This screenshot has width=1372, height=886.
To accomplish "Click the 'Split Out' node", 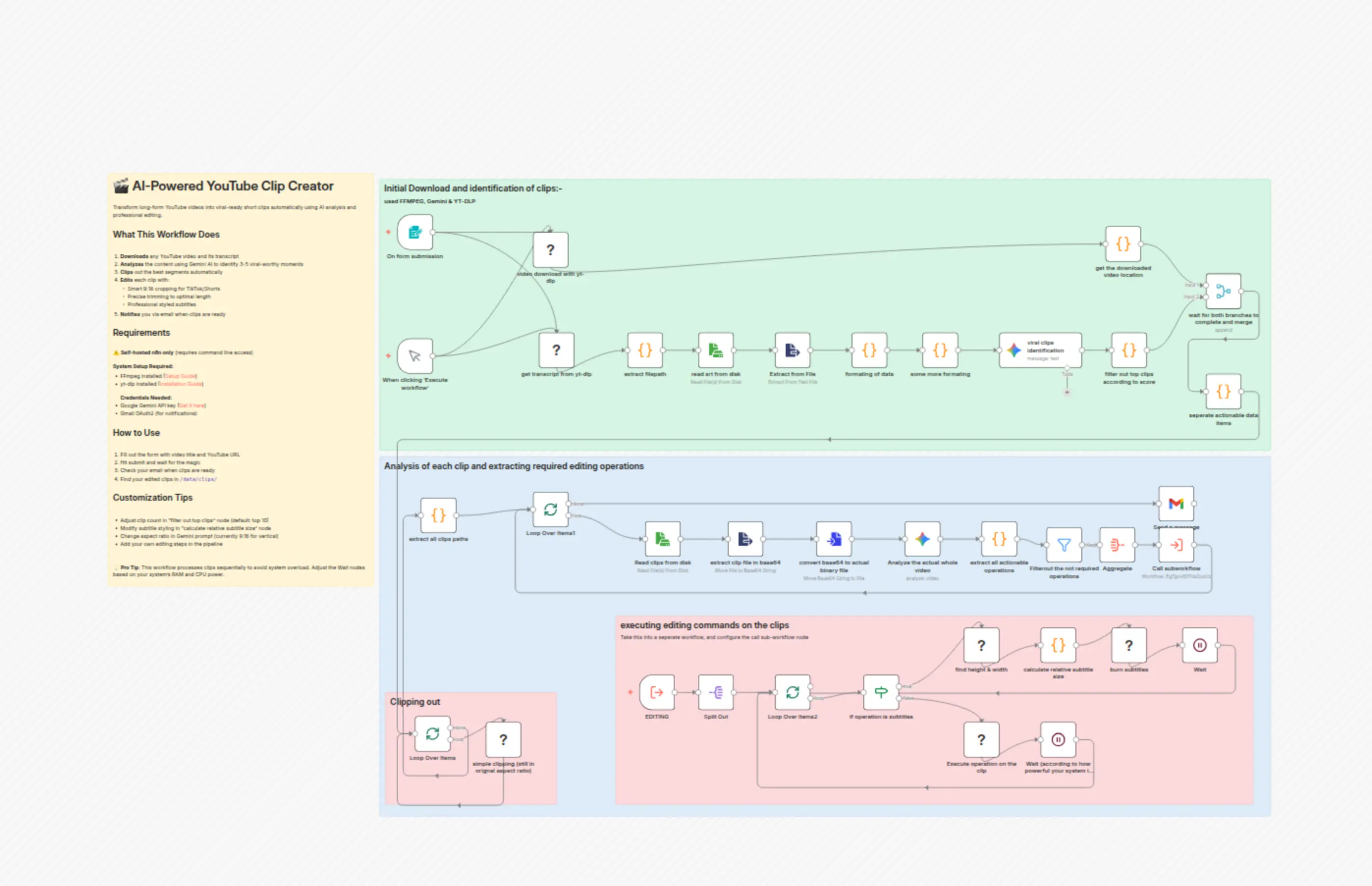I will pyautogui.click(x=715, y=692).
